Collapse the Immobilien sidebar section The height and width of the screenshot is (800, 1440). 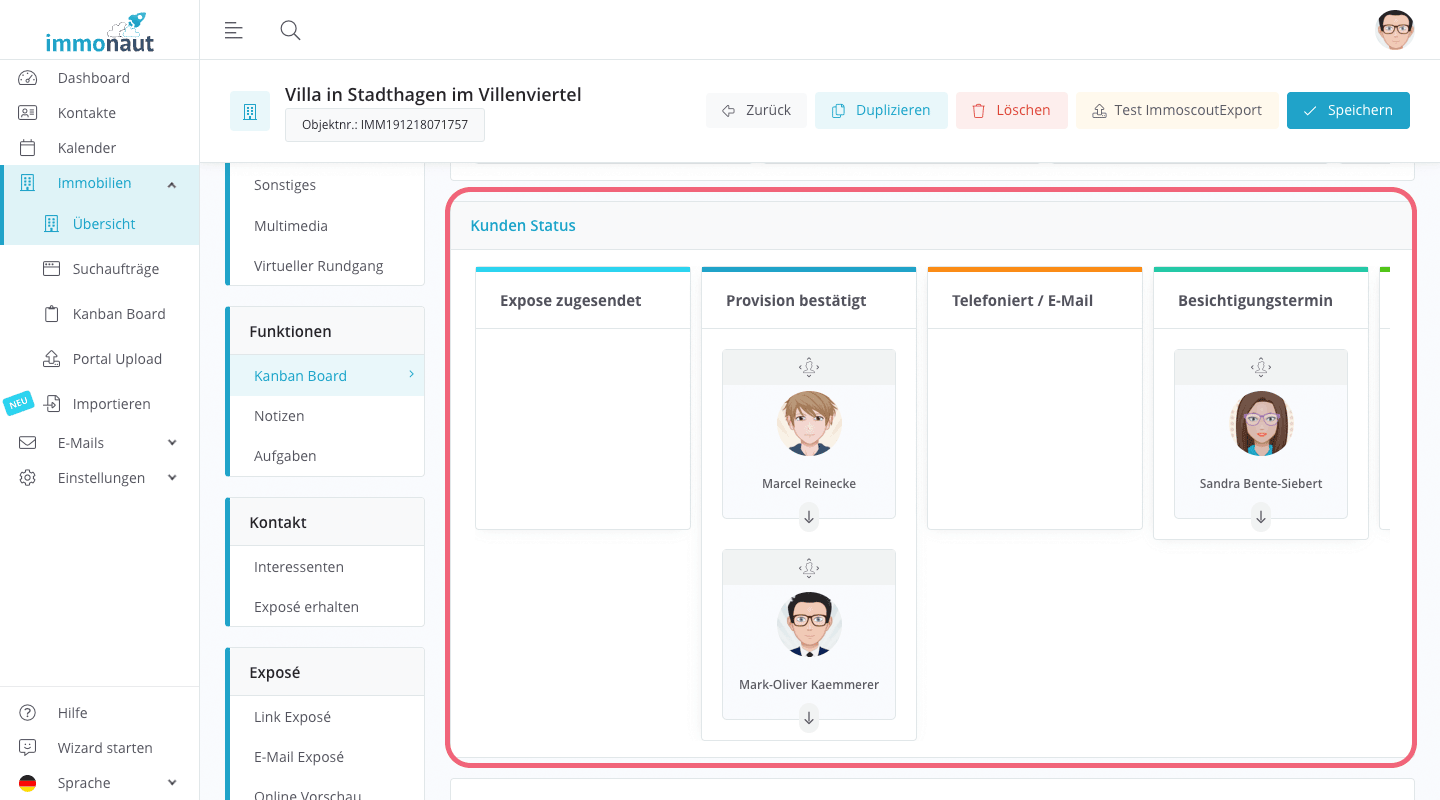tap(171, 183)
